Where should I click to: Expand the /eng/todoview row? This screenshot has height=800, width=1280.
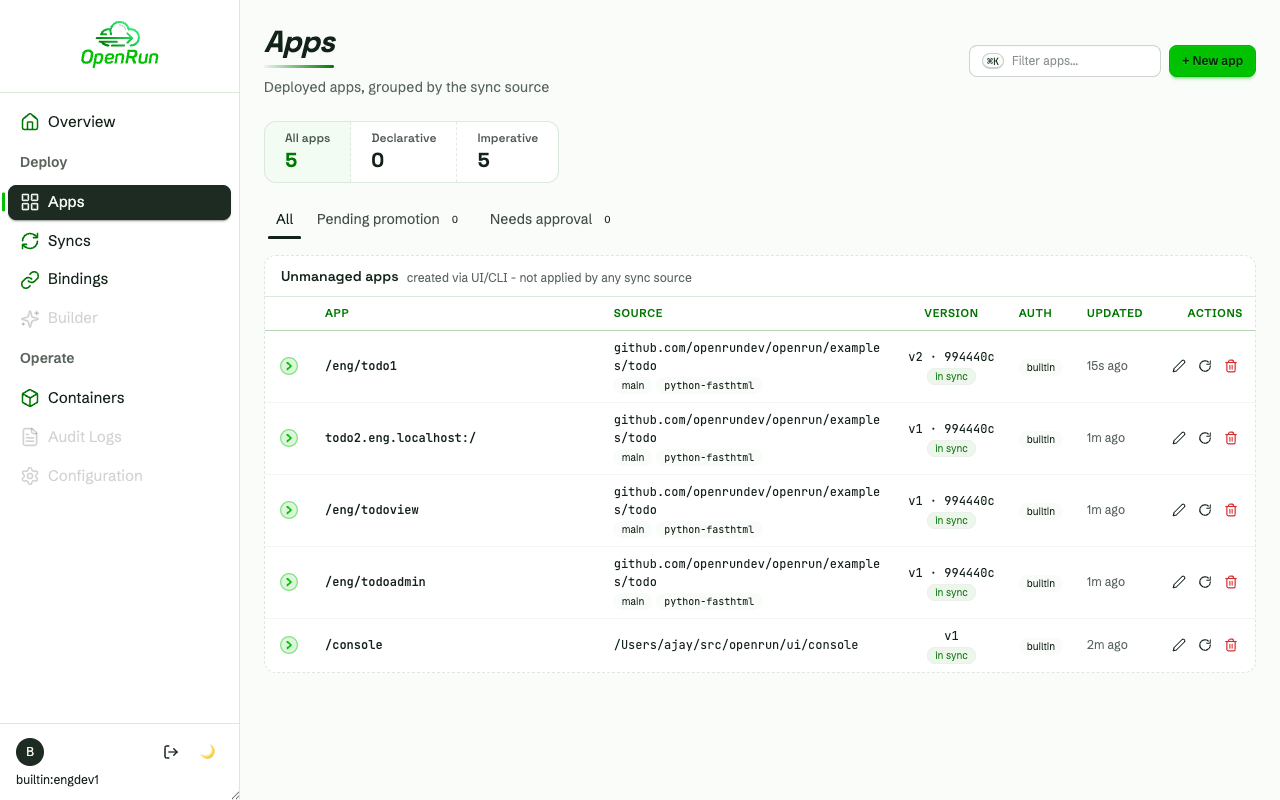coord(289,510)
